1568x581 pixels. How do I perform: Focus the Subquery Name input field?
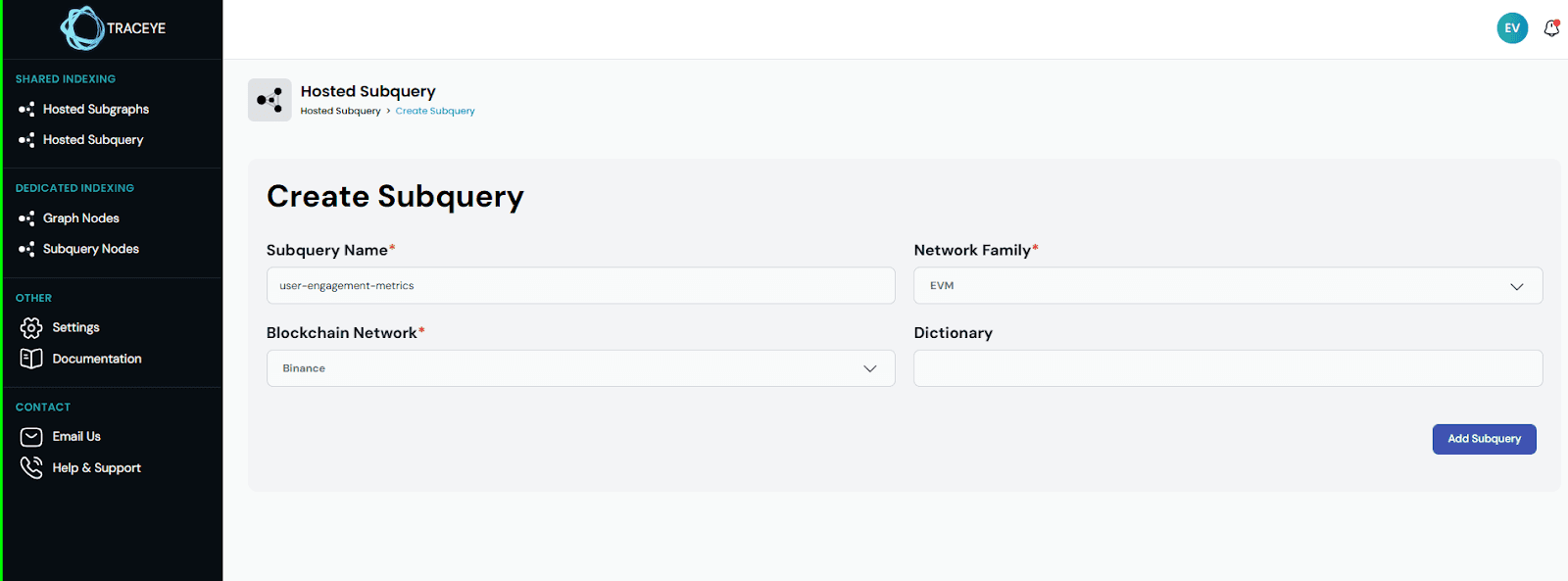(x=581, y=286)
